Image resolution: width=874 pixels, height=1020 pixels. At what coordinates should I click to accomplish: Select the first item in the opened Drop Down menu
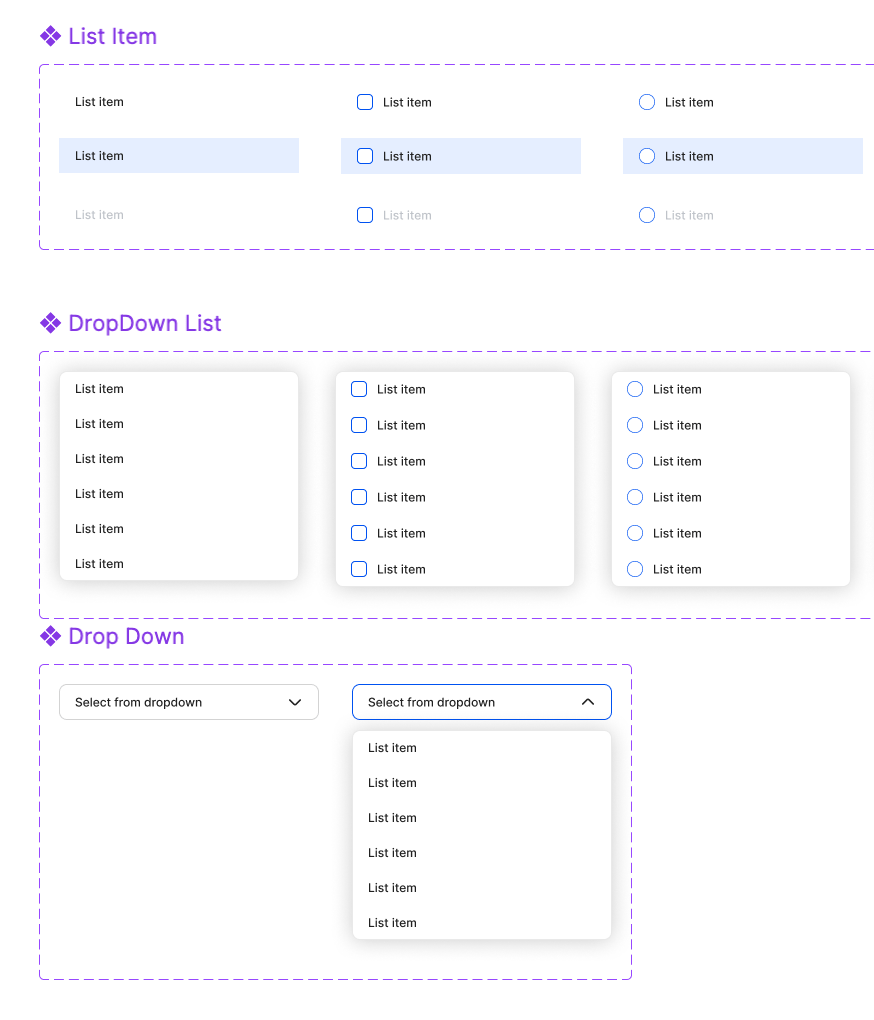point(392,748)
